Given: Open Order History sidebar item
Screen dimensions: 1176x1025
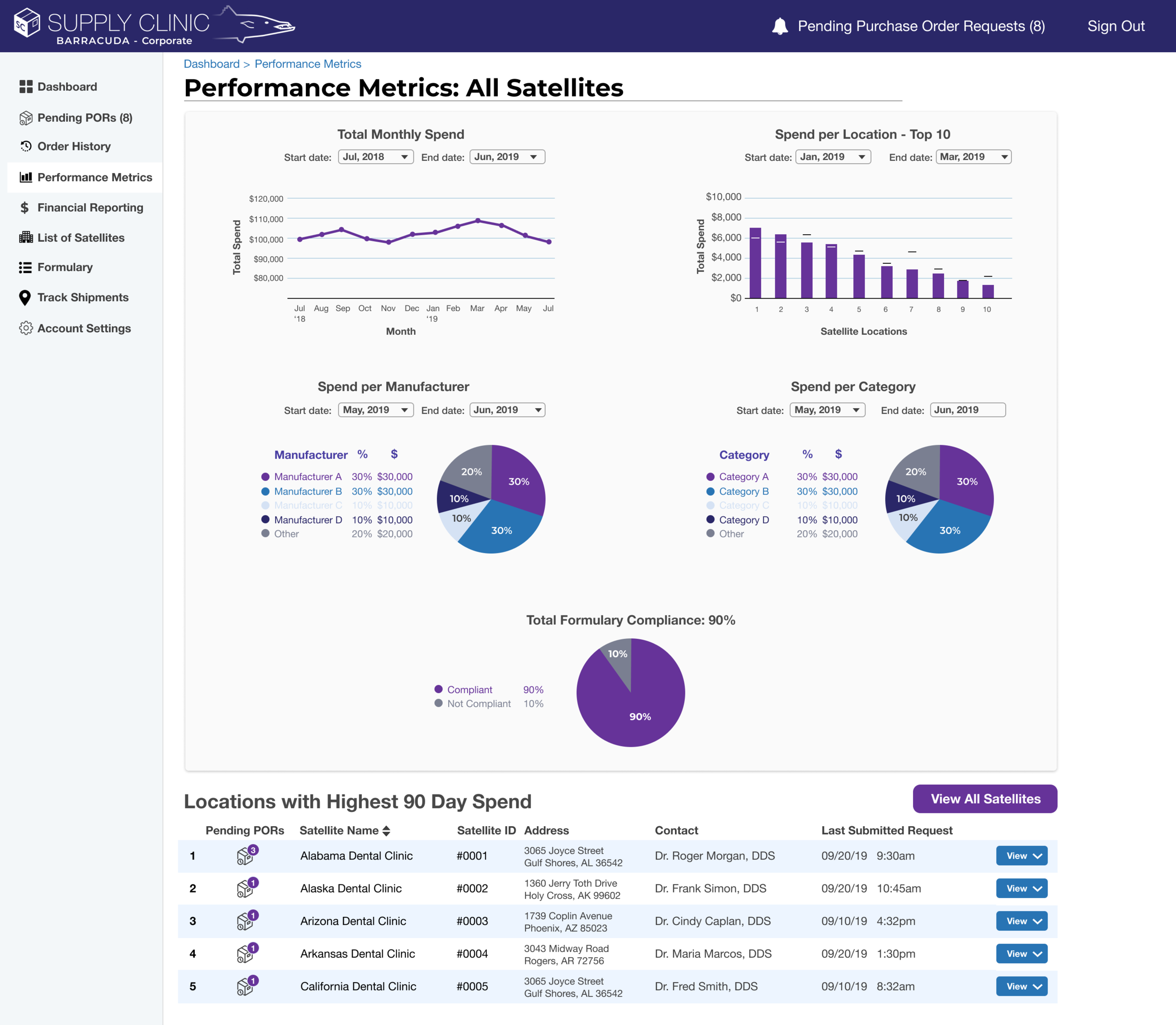Looking at the screenshot, I should pos(65,146).
